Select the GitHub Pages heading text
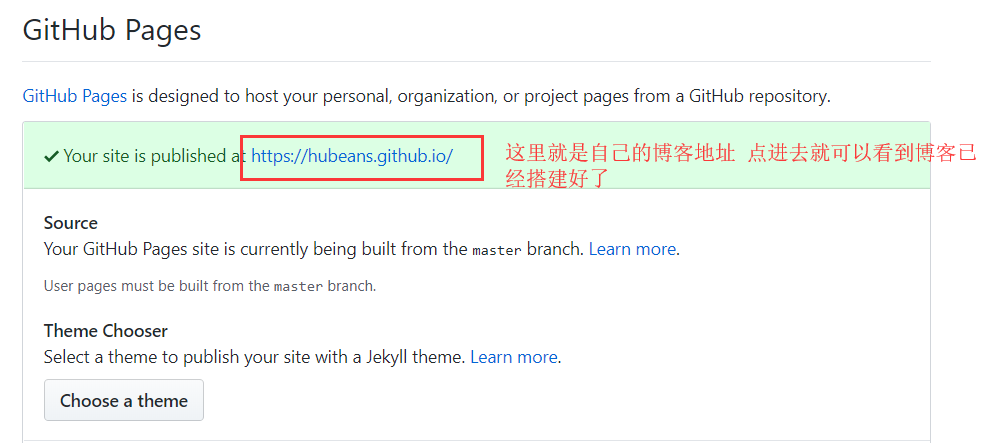Image resolution: width=990 pixels, height=443 pixels. click(112, 30)
